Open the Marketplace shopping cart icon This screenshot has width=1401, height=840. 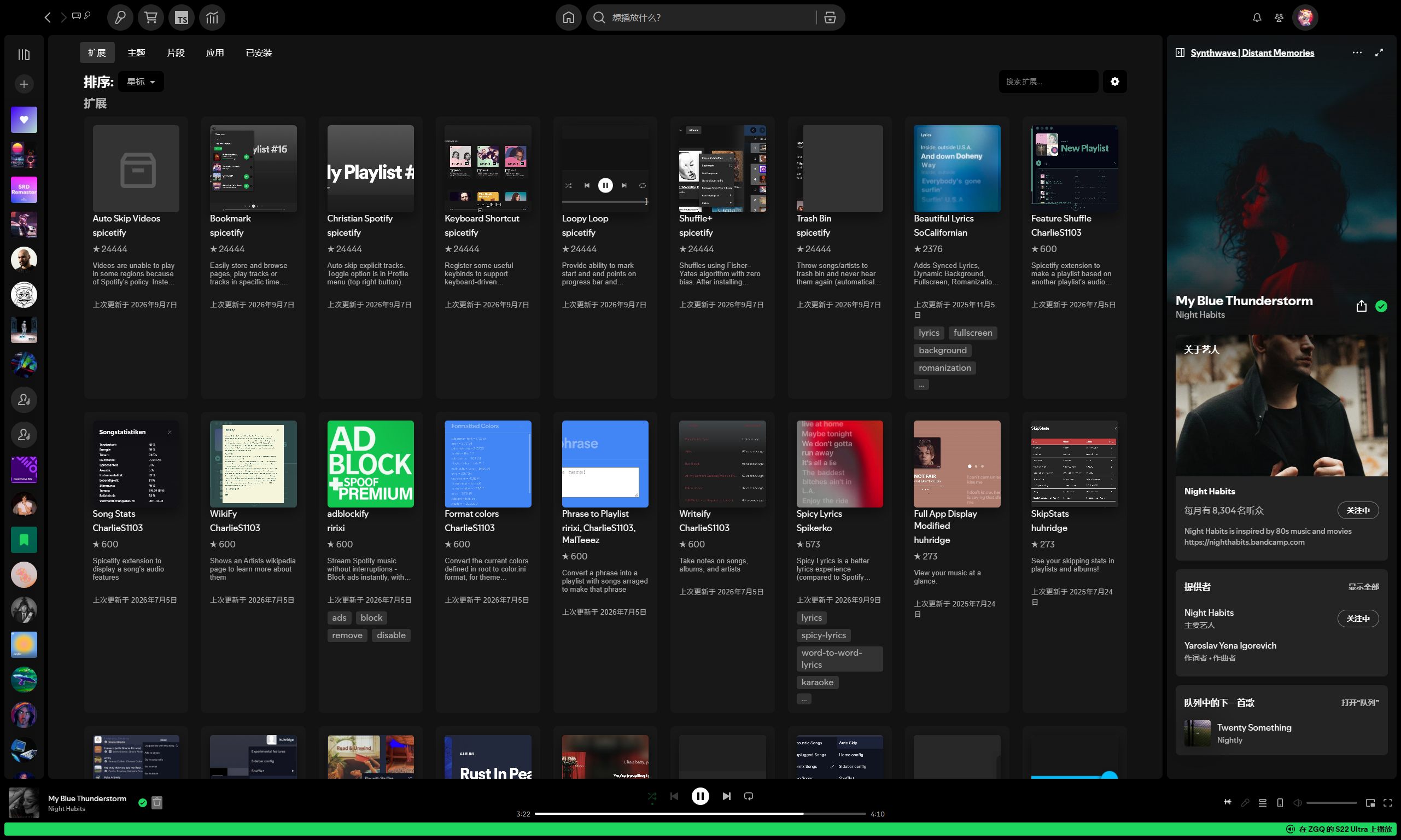150,17
